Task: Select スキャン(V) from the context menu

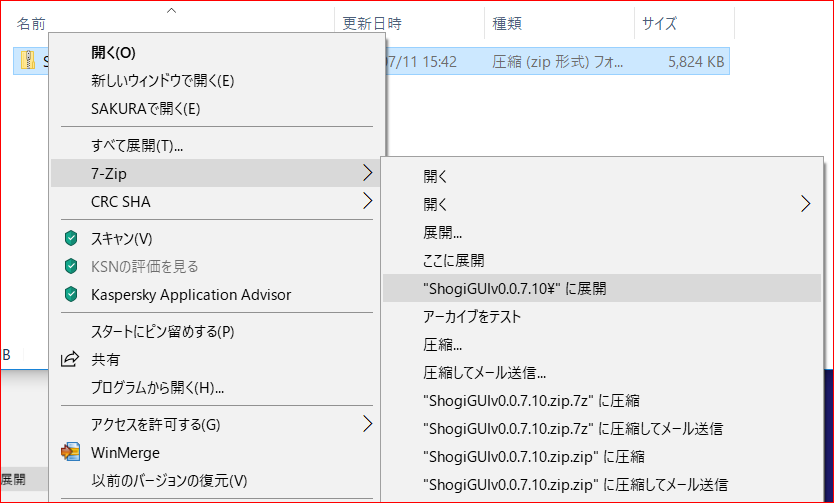Action: tap(217, 239)
